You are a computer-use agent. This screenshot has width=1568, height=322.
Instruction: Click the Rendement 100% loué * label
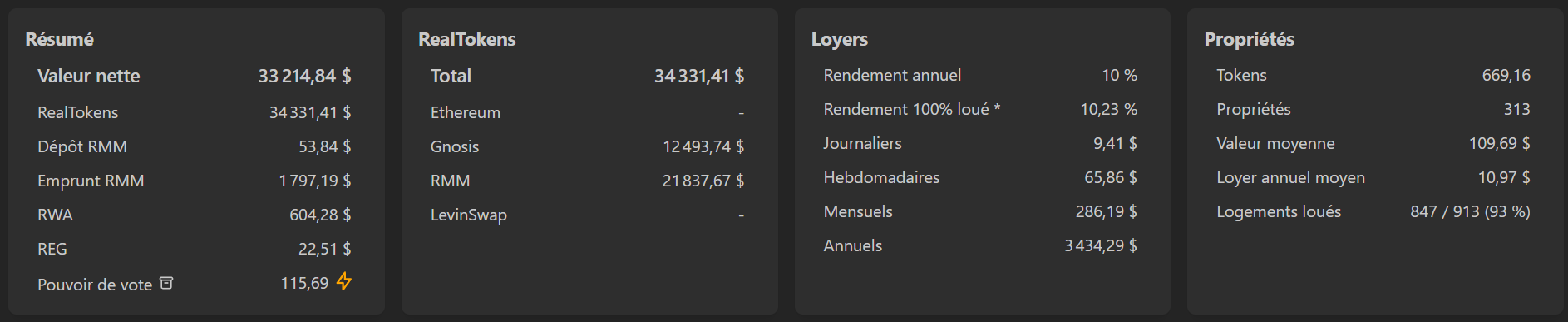coord(911,109)
